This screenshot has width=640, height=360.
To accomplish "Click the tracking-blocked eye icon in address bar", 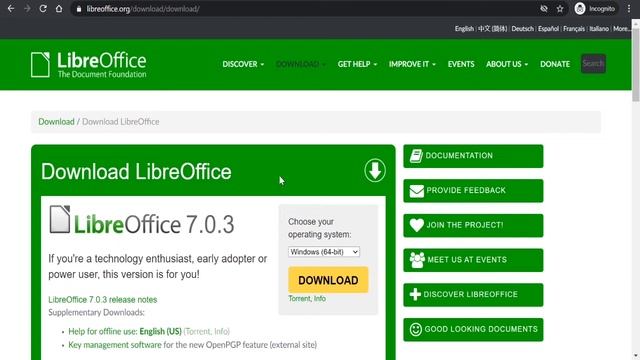I will coord(544,9).
